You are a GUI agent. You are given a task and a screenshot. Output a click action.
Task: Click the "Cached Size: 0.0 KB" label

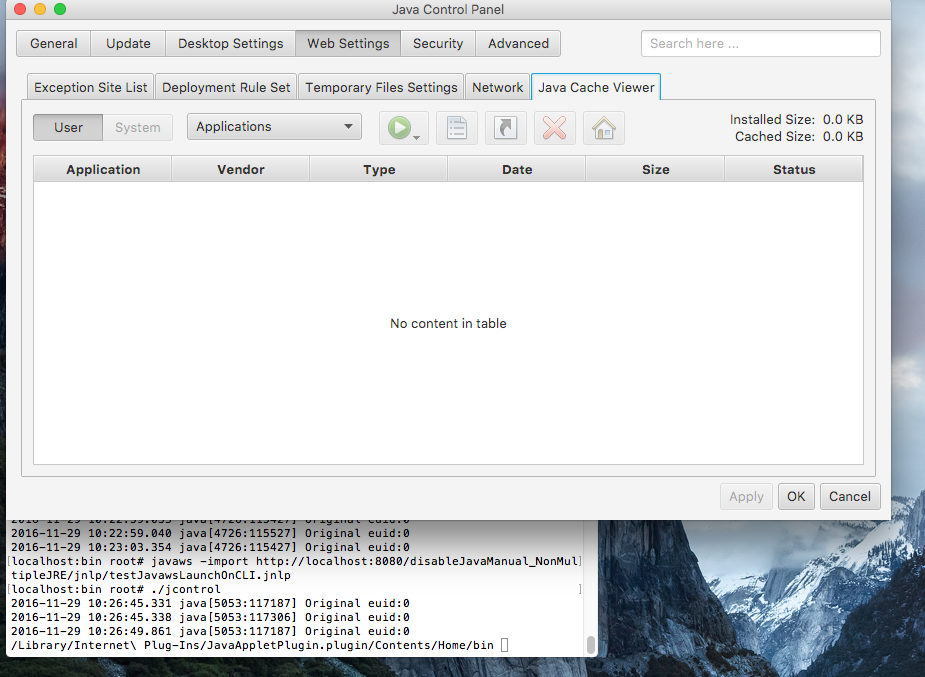[799, 136]
